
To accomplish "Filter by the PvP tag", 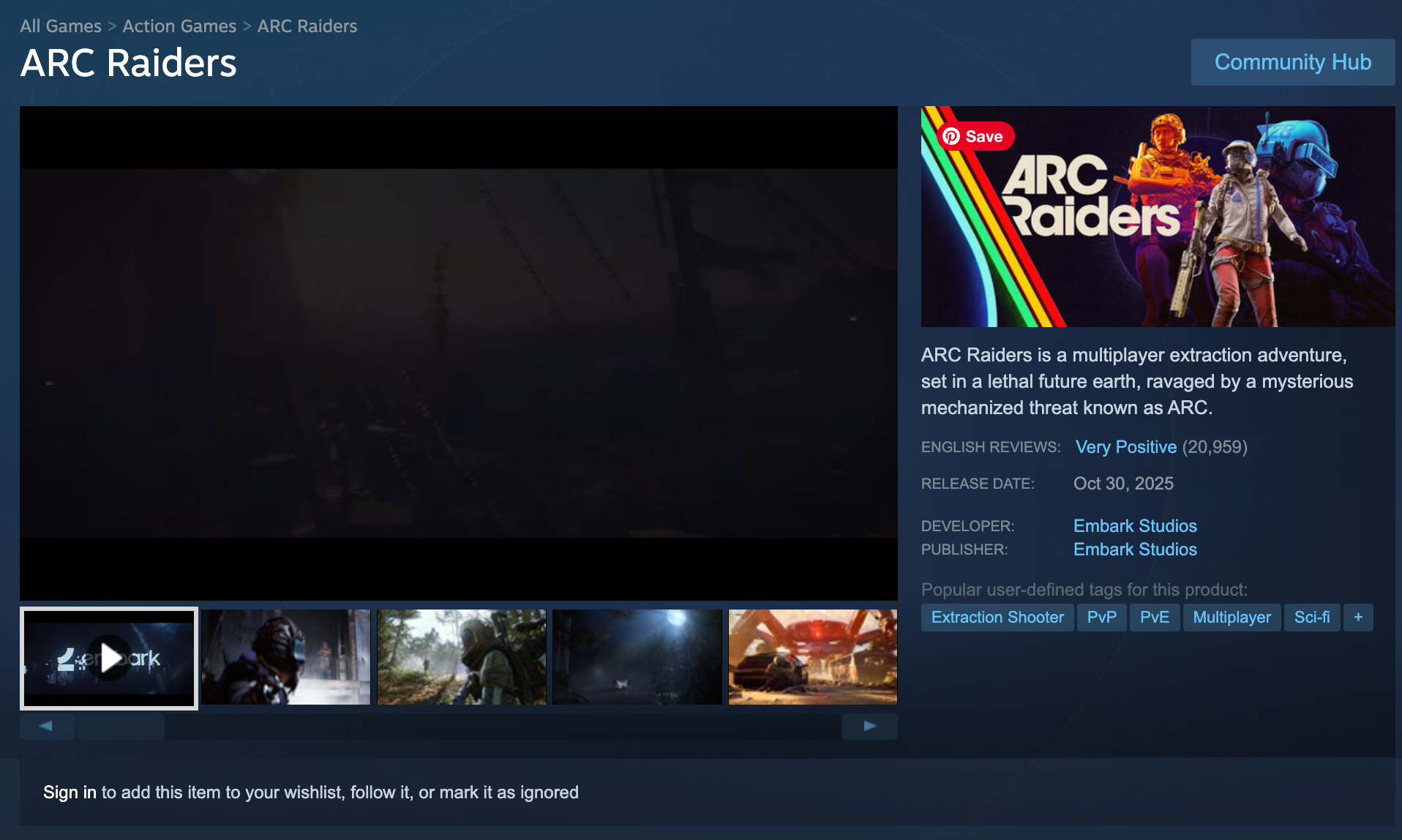I will pyautogui.click(x=1101, y=617).
